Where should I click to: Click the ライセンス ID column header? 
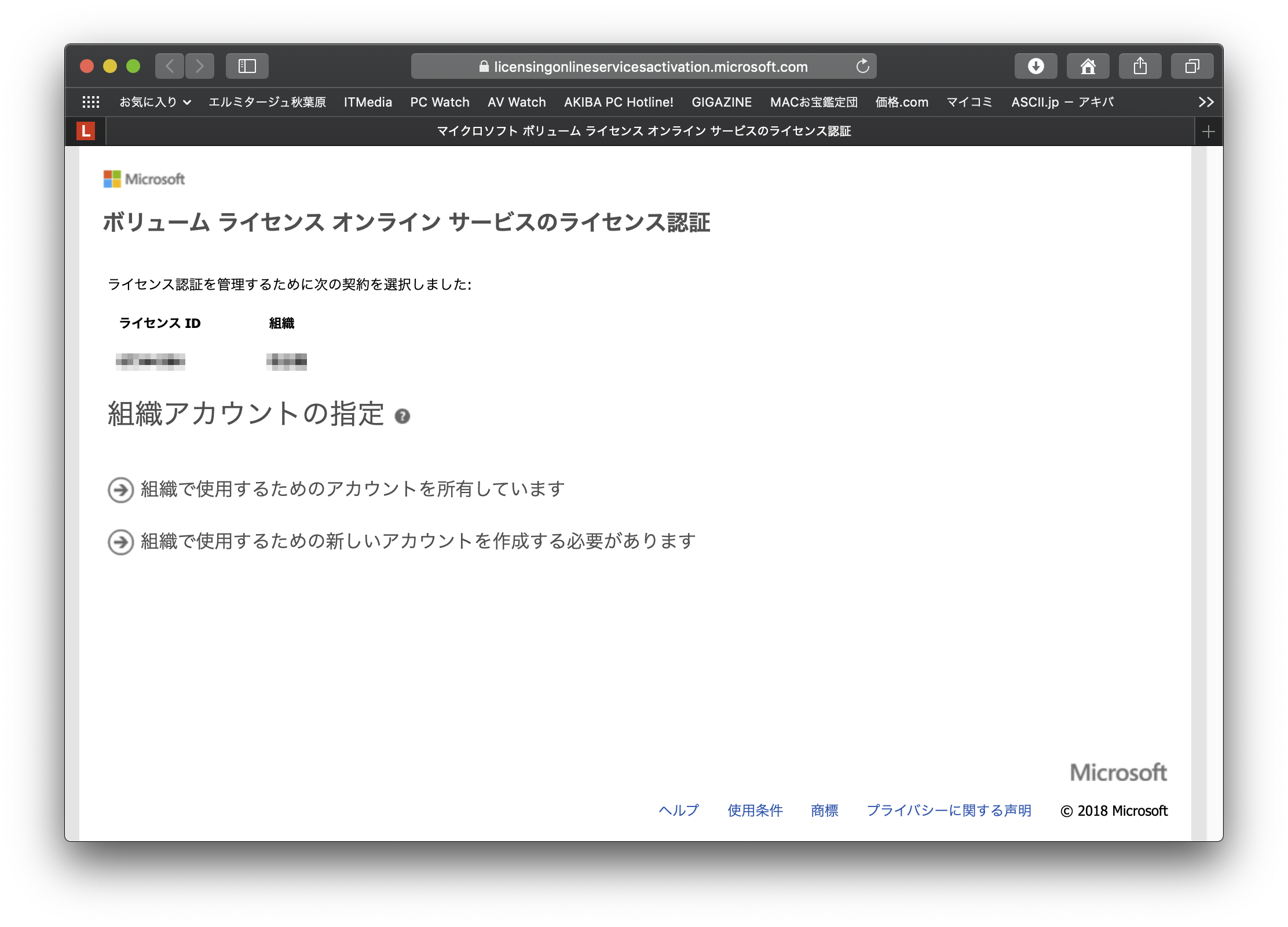pyautogui.click(x=160, y=323)
